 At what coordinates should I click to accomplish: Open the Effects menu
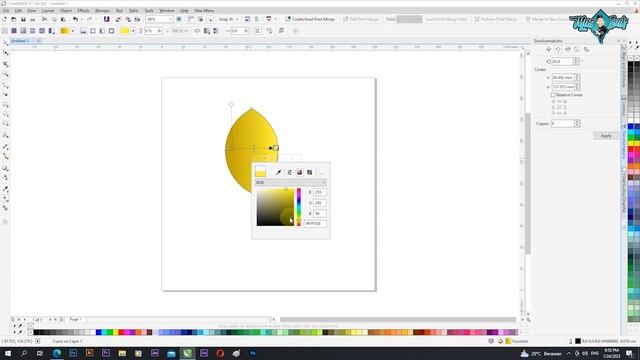(83, 11)
